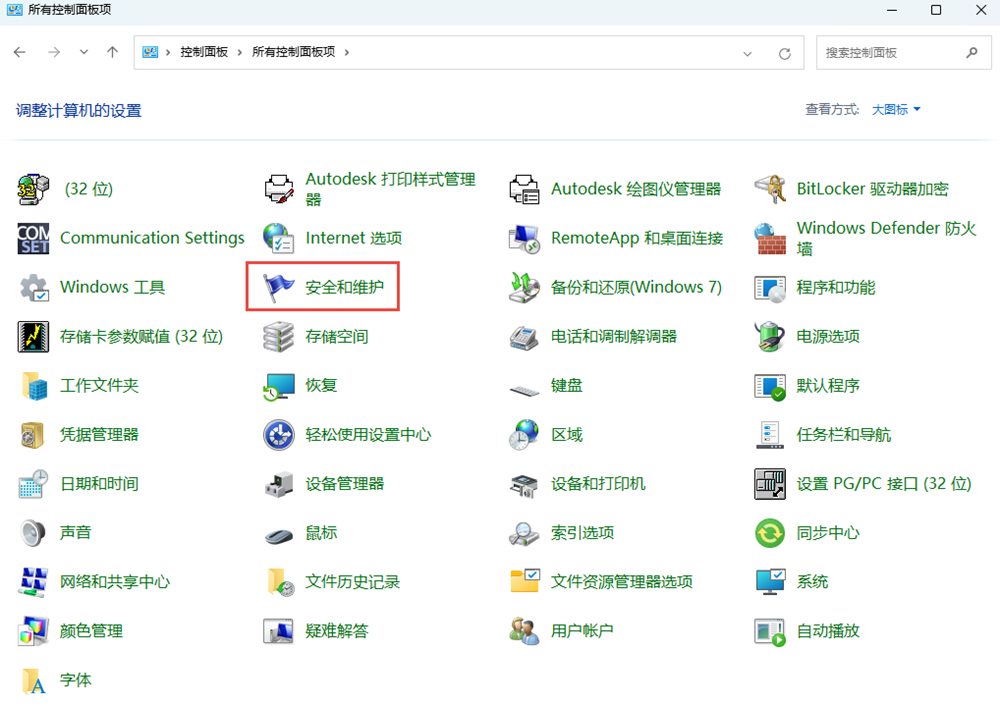Open the Windows 工具 gear icon
The image size is (1000, 706).
[x=33, y=287]
